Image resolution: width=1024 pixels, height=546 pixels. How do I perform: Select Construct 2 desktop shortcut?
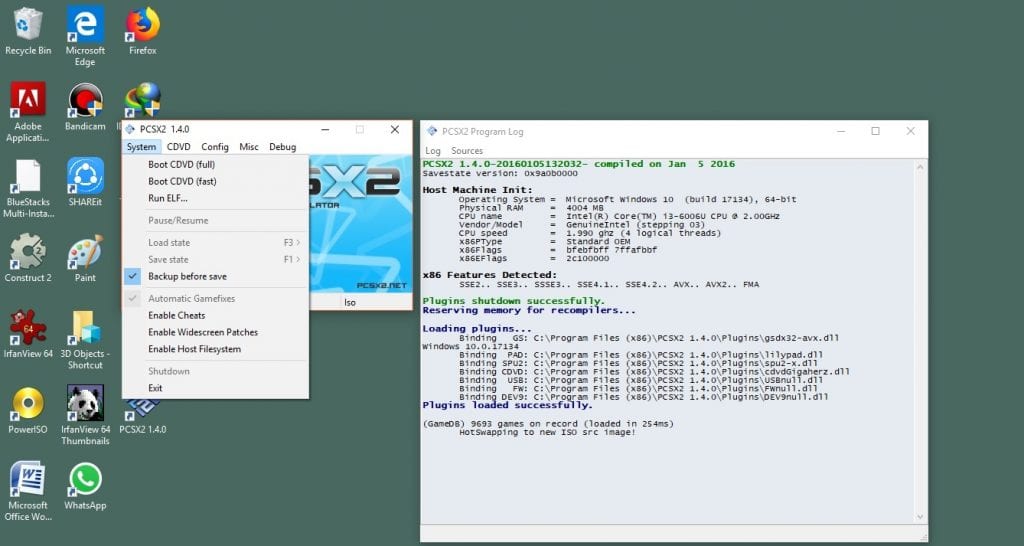pyautogui.click(x=27, y=258)
